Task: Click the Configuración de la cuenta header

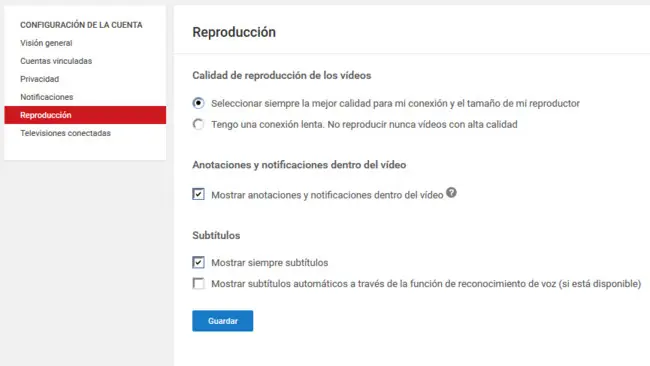Action: 81,25
